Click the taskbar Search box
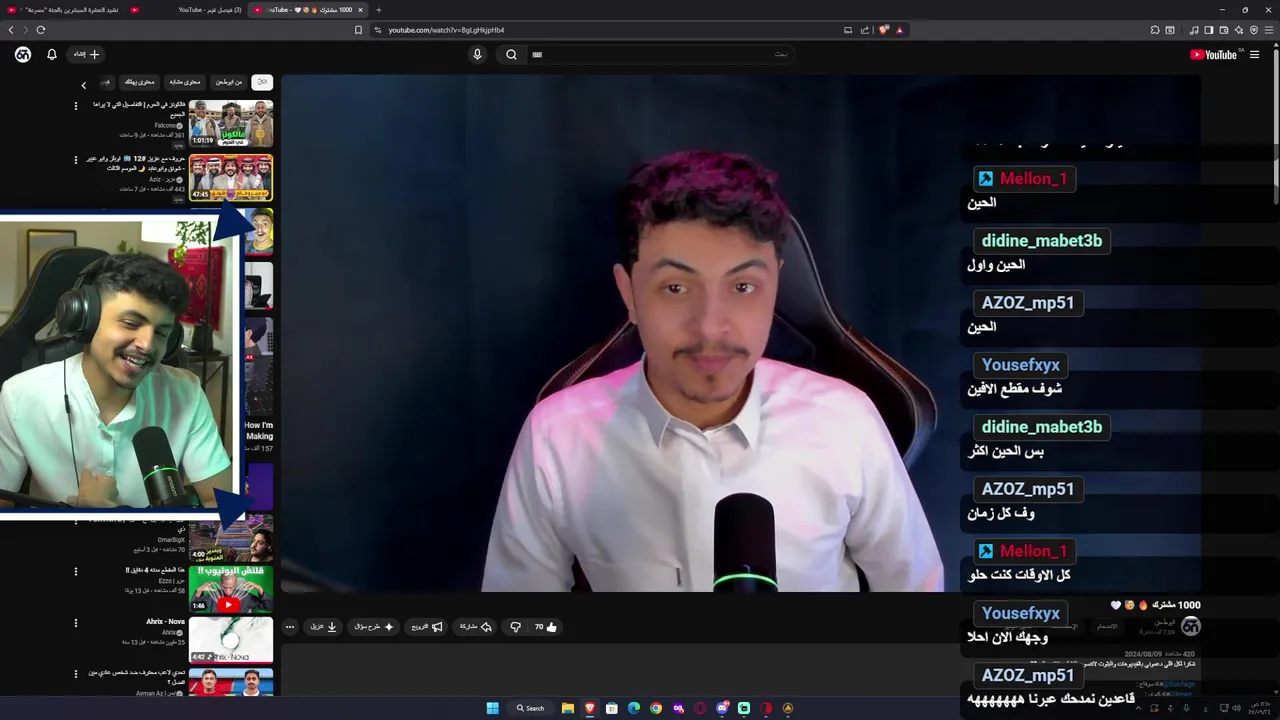Viewport: 1280px width, 720px height. tap(531, 708)
